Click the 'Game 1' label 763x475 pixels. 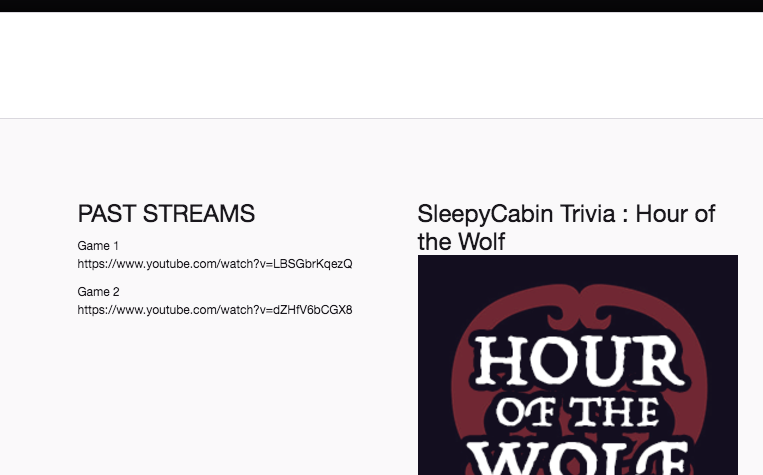(x=98, y=246)
